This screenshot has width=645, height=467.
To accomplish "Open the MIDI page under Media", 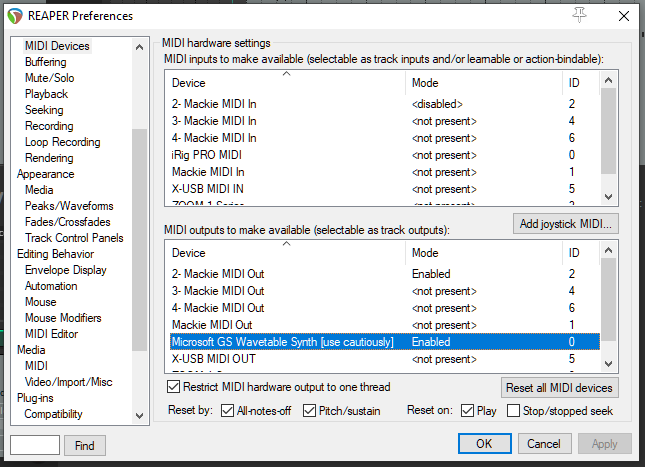I will click(36, 366).
